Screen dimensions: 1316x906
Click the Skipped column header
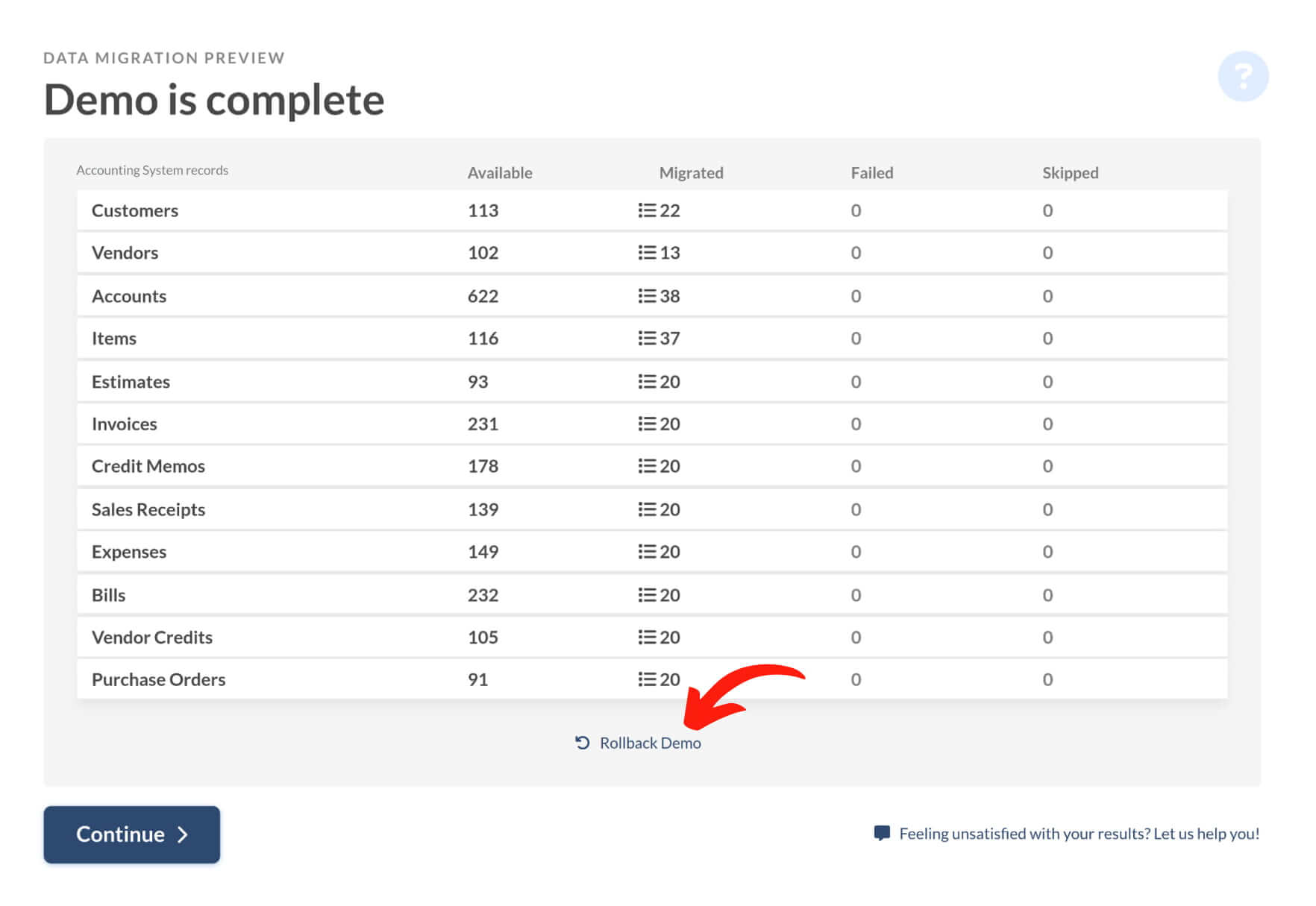click(1070, 173)
